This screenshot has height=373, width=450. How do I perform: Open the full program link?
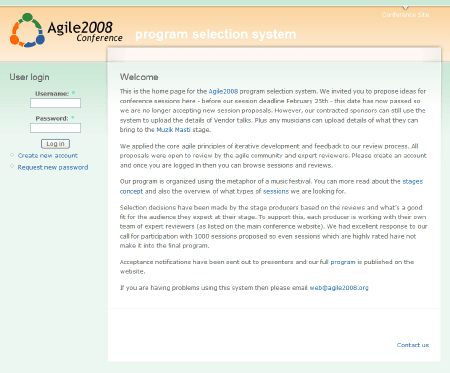pyautogui.click(x=343, y=262)
